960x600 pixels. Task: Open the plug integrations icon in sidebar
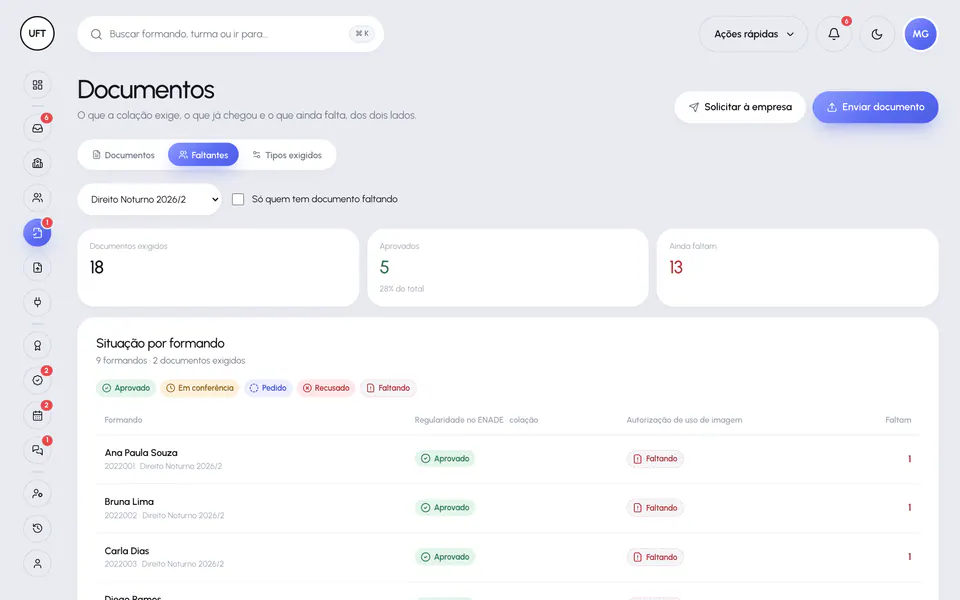37,302
